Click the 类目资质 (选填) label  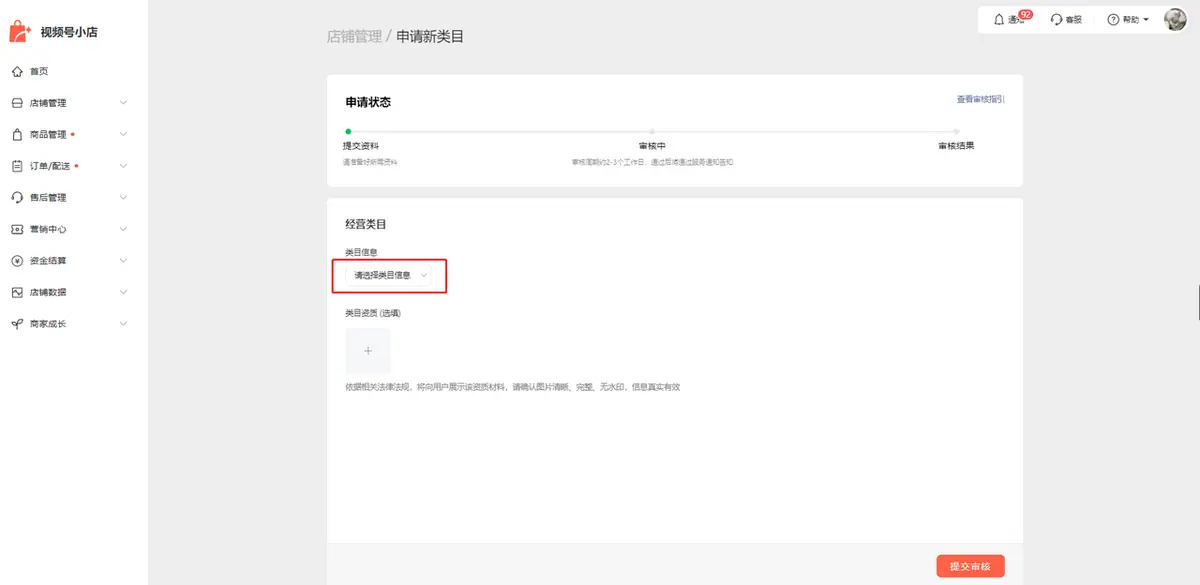pos(372,313)
